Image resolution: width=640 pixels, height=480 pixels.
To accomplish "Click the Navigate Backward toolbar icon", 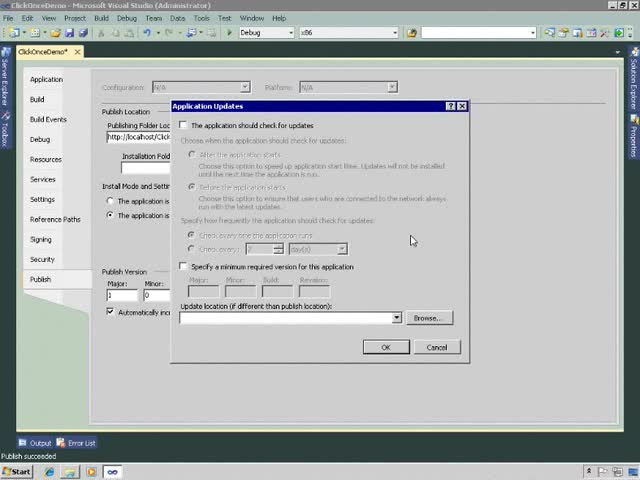I will (191, 33).
